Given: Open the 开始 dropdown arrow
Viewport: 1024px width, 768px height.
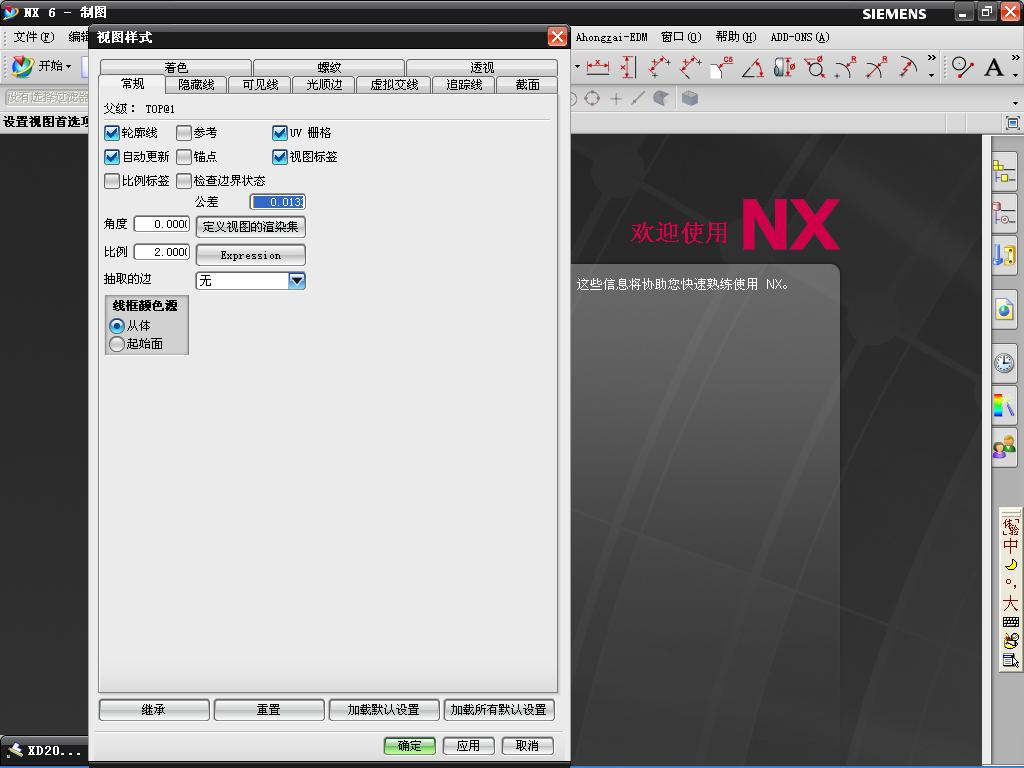Looking at the screenshot, I should [x=68, y=66].
